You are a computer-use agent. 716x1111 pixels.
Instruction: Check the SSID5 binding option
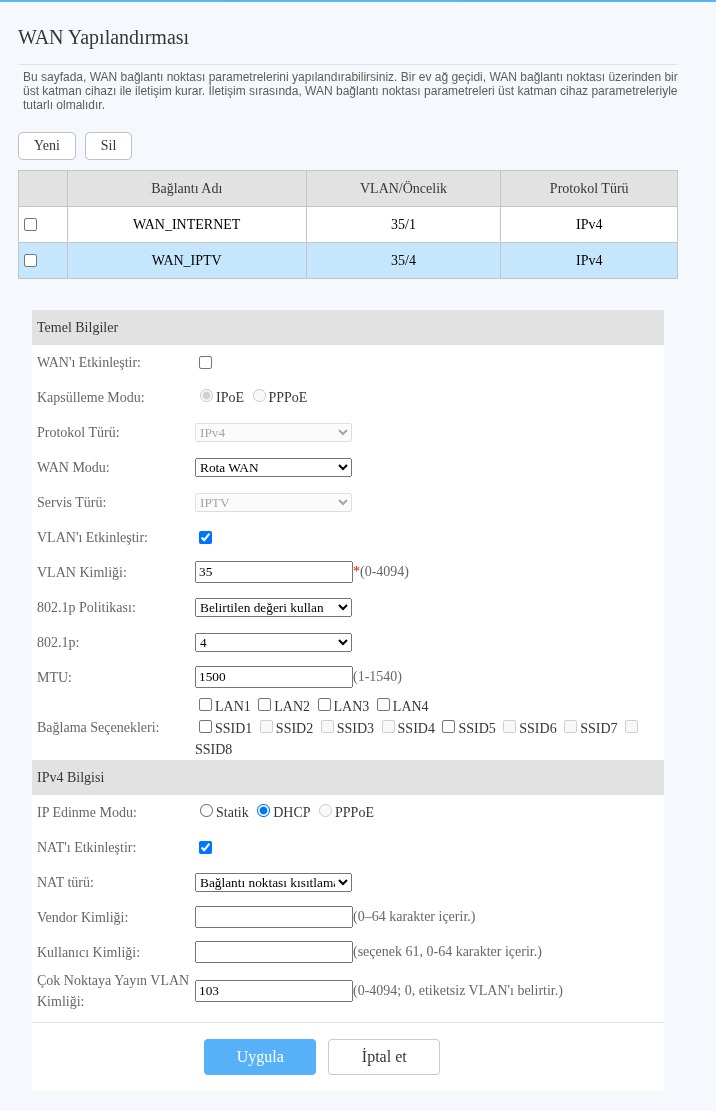(448, 726)
